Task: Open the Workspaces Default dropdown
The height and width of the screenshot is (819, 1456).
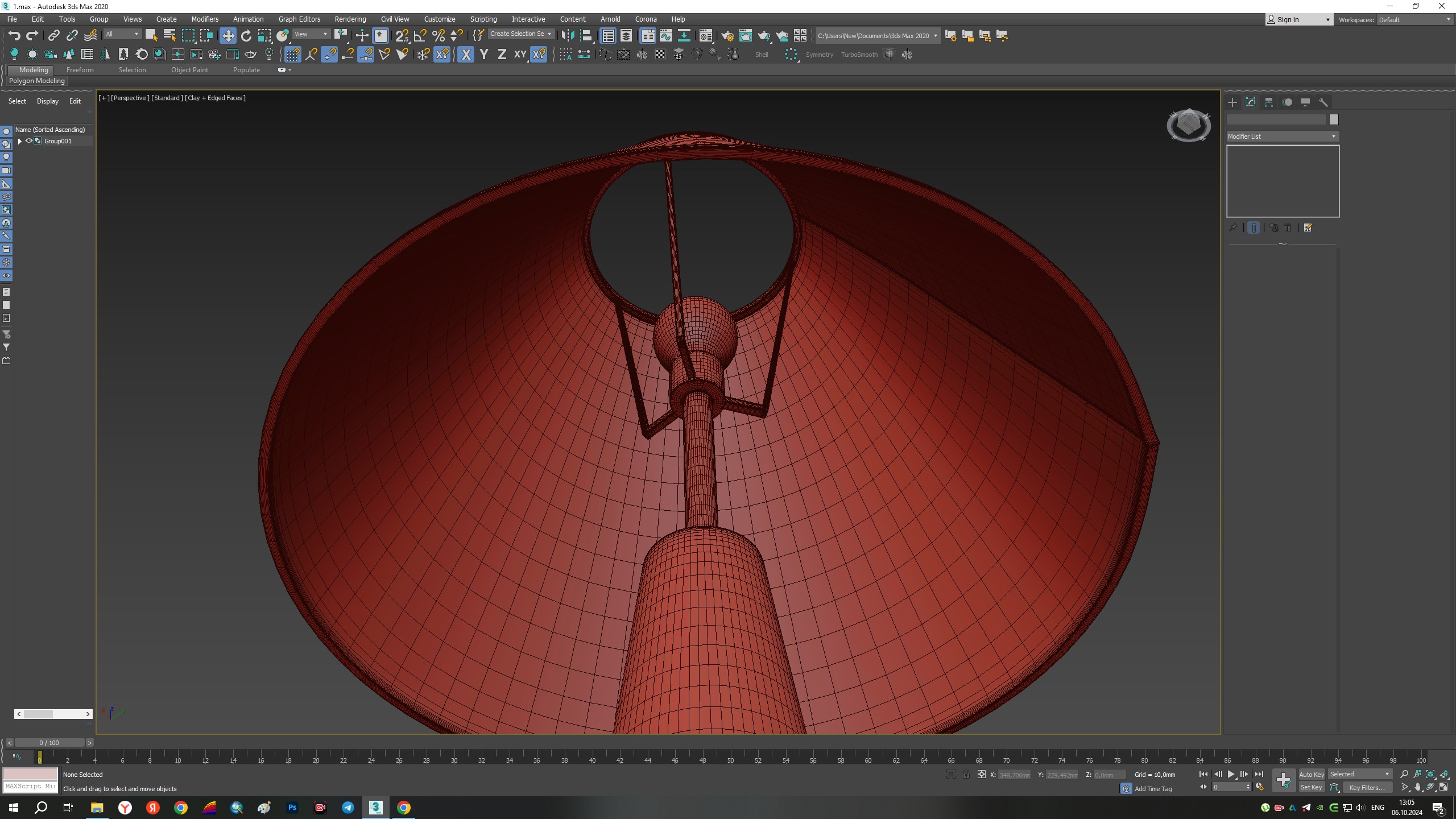Action: pos(1414,20)
